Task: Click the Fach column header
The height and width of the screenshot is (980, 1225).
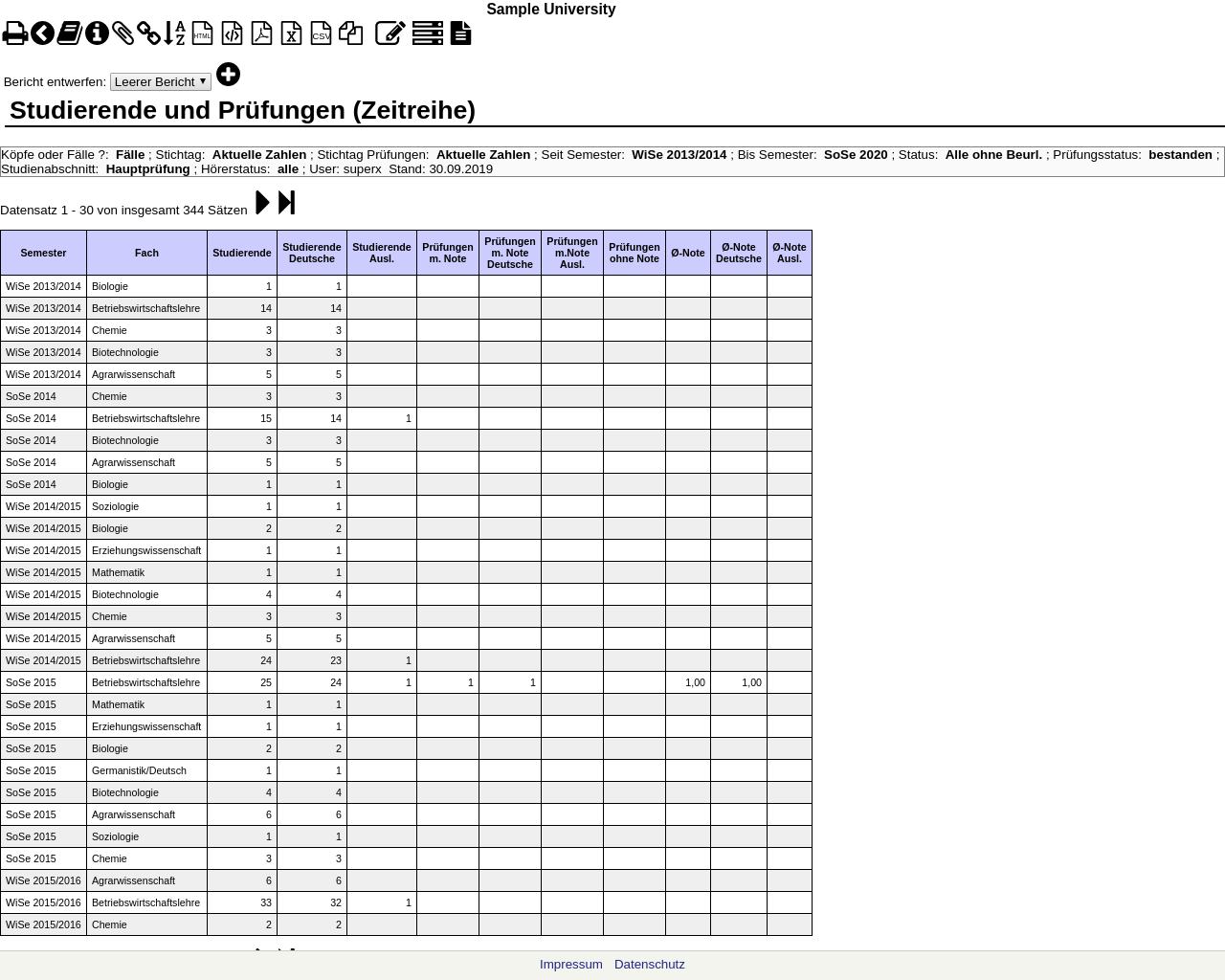Action: 146,253
